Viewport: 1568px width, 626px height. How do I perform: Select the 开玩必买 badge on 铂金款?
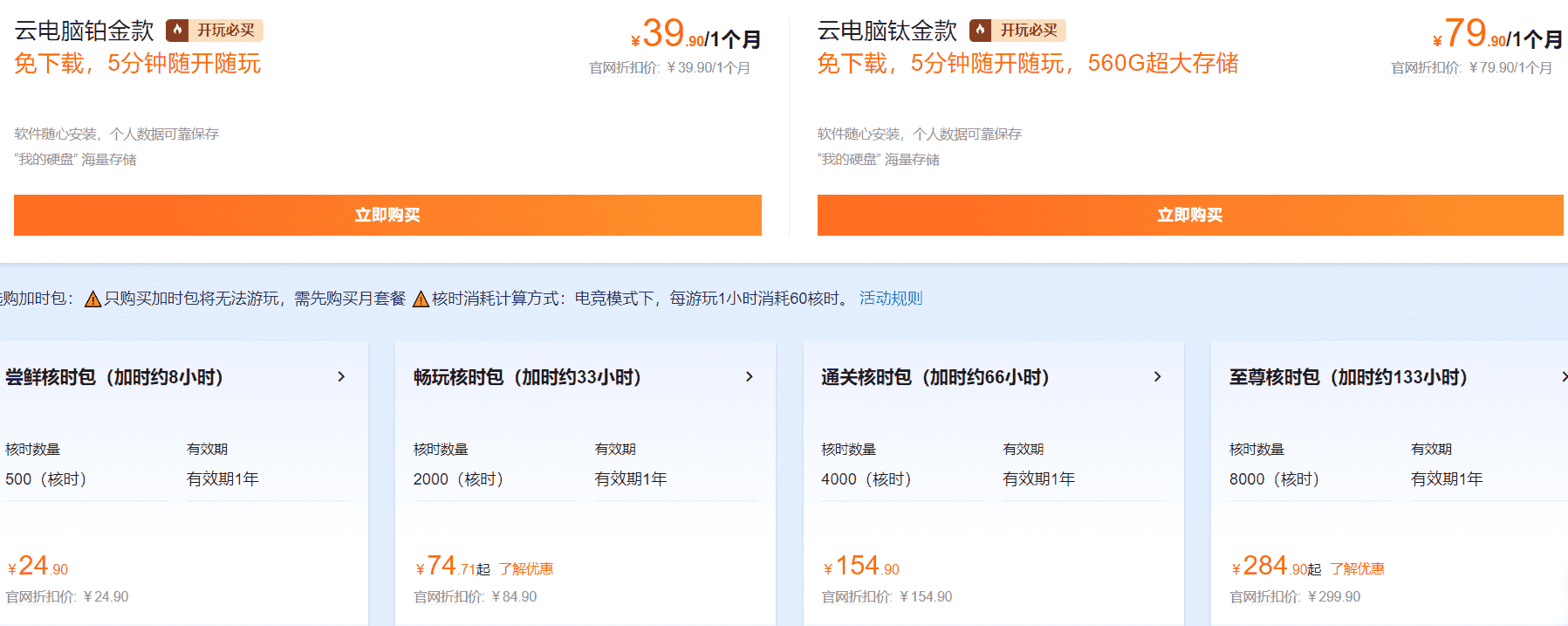pos(225,31)
